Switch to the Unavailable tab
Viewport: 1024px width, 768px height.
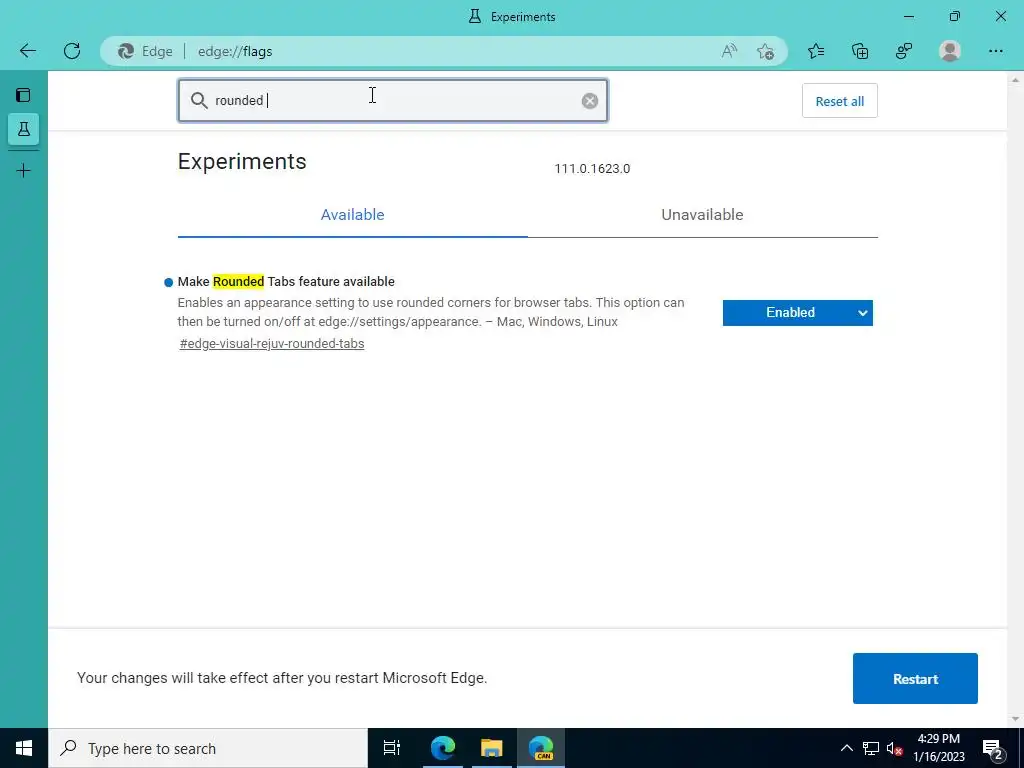[x=702, y=215]
